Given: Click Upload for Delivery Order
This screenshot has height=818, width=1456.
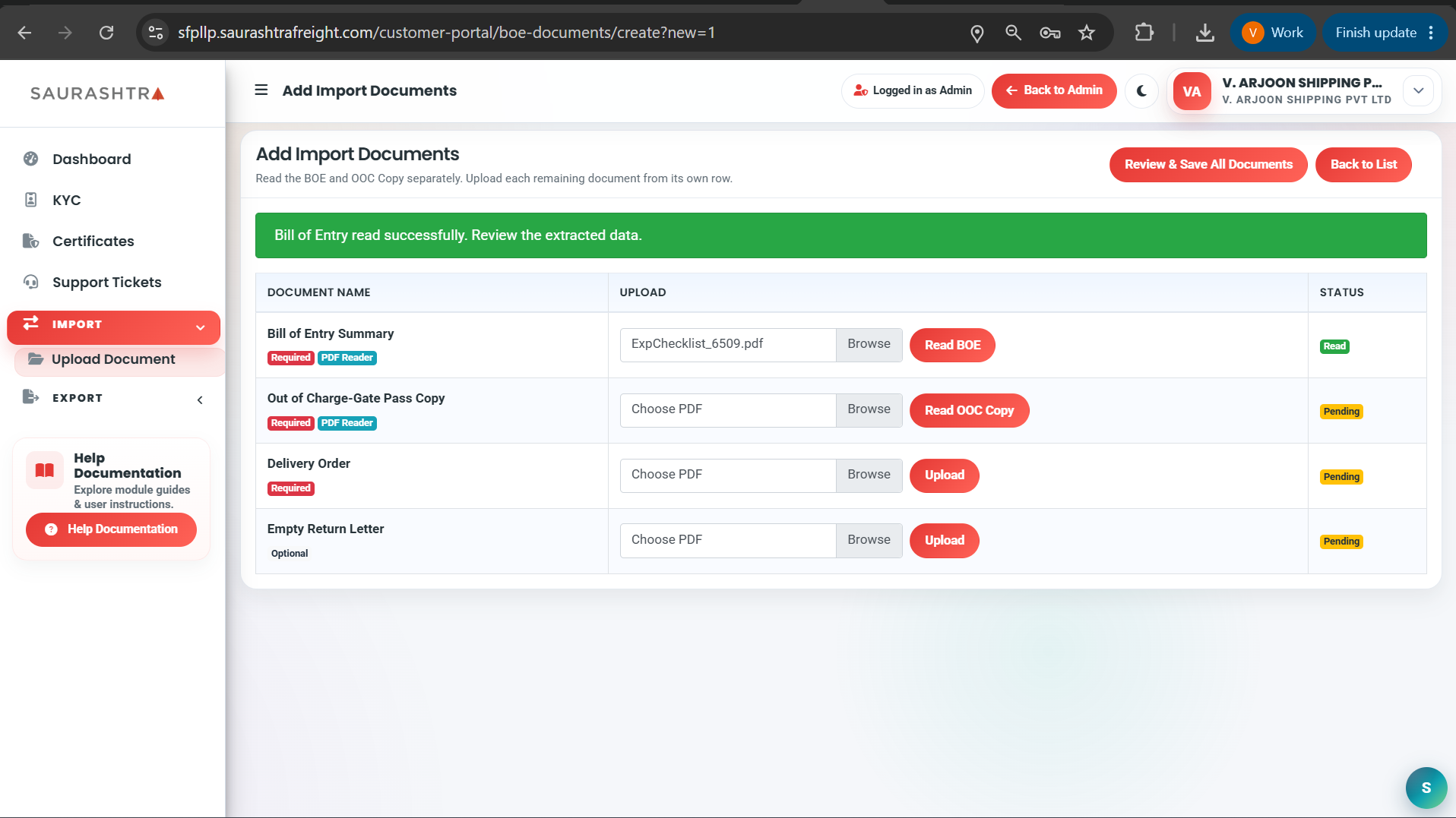Looking at the screenshot, I should pos(944,475).
